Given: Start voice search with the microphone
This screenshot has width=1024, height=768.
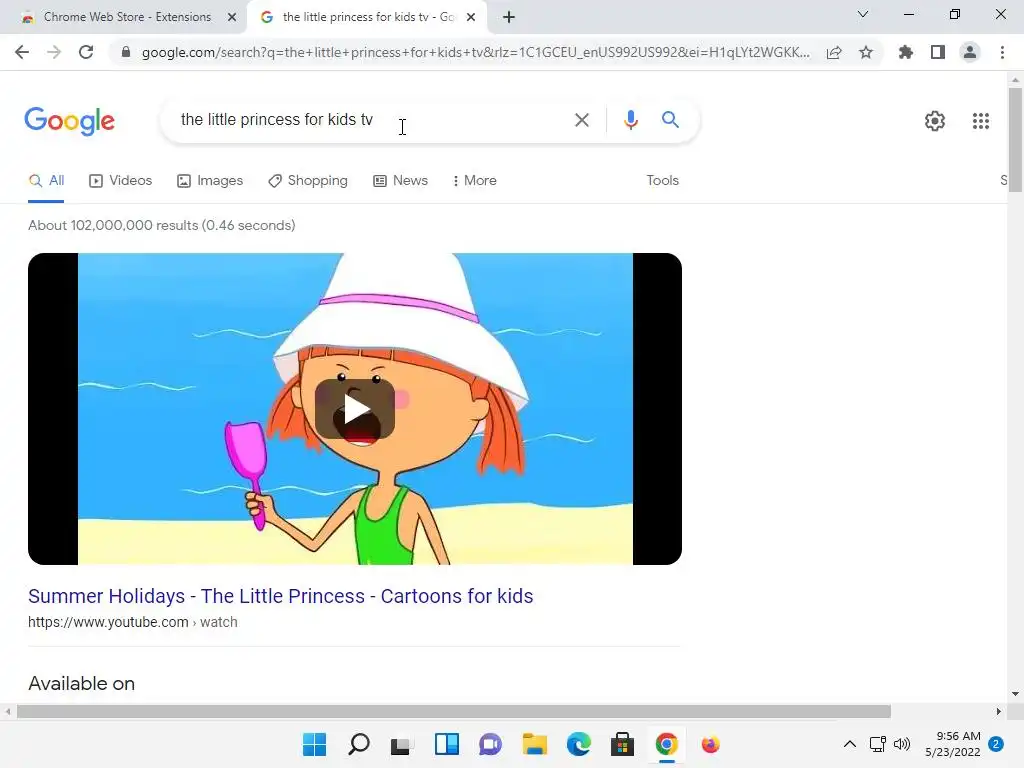Looking at the screenshot, I should click(630, 120).
